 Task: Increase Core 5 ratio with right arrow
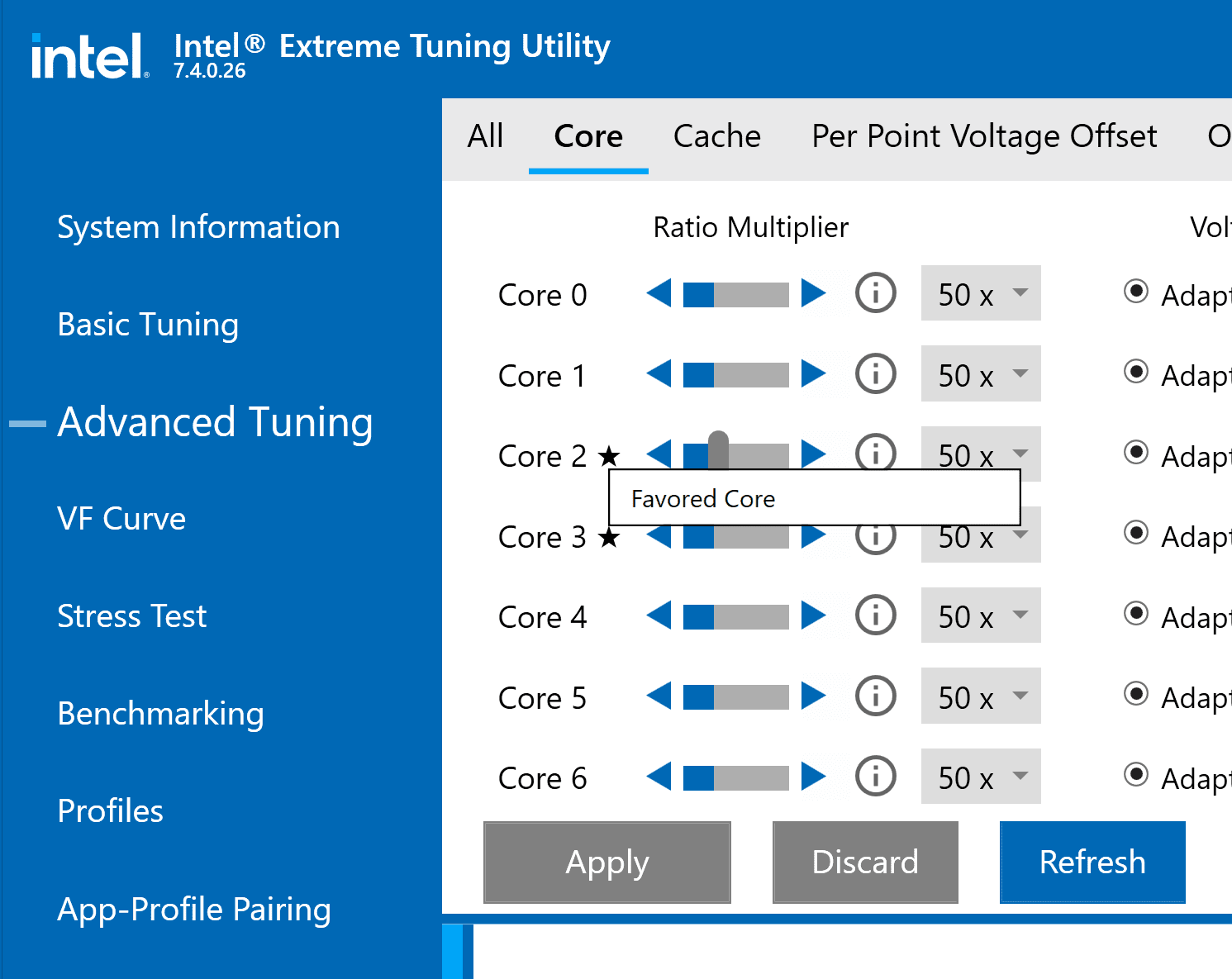coord(814,696)
